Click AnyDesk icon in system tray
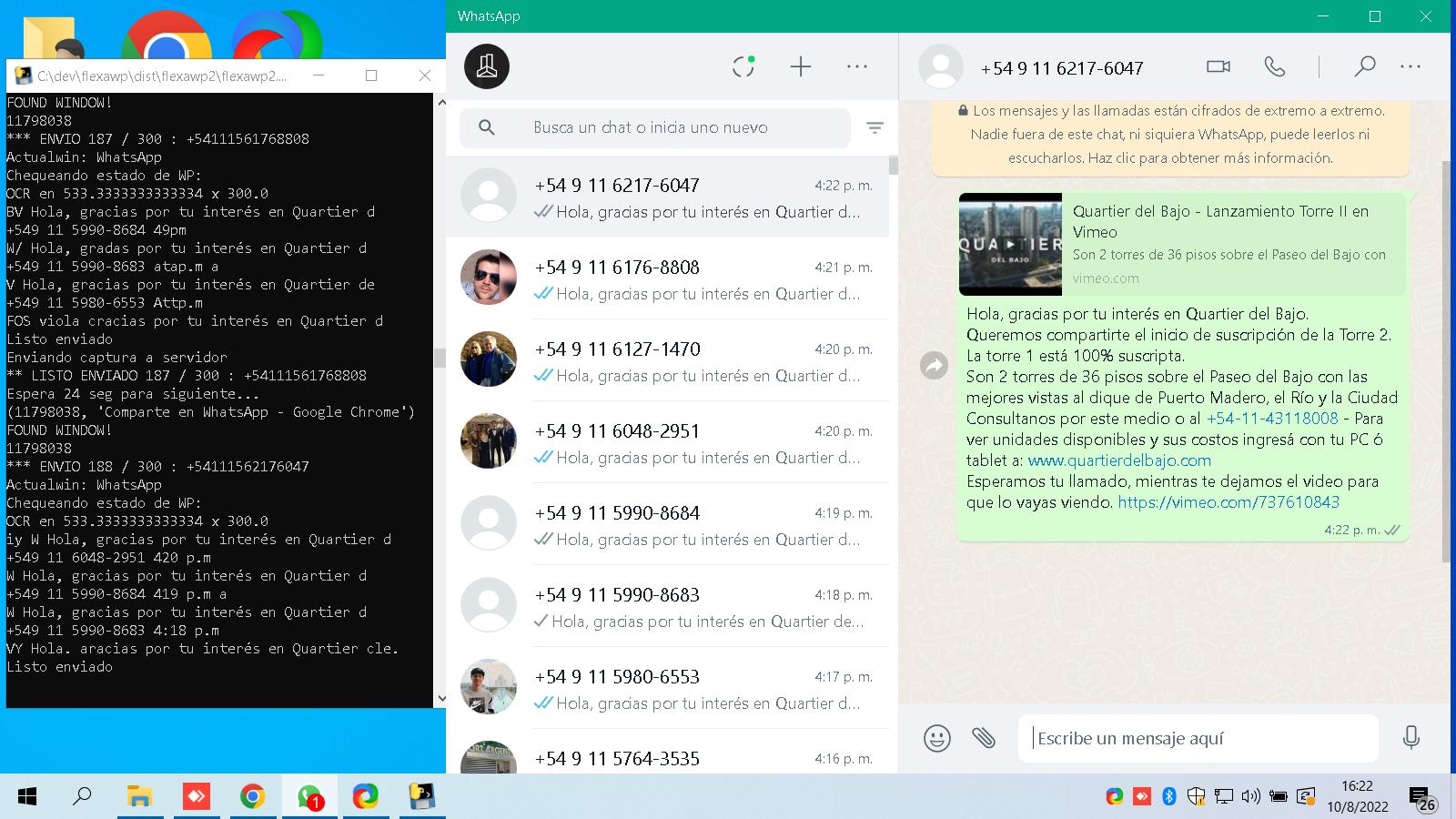The height and width of the screenshot is (819, 1456). (x=1142, y=797)
